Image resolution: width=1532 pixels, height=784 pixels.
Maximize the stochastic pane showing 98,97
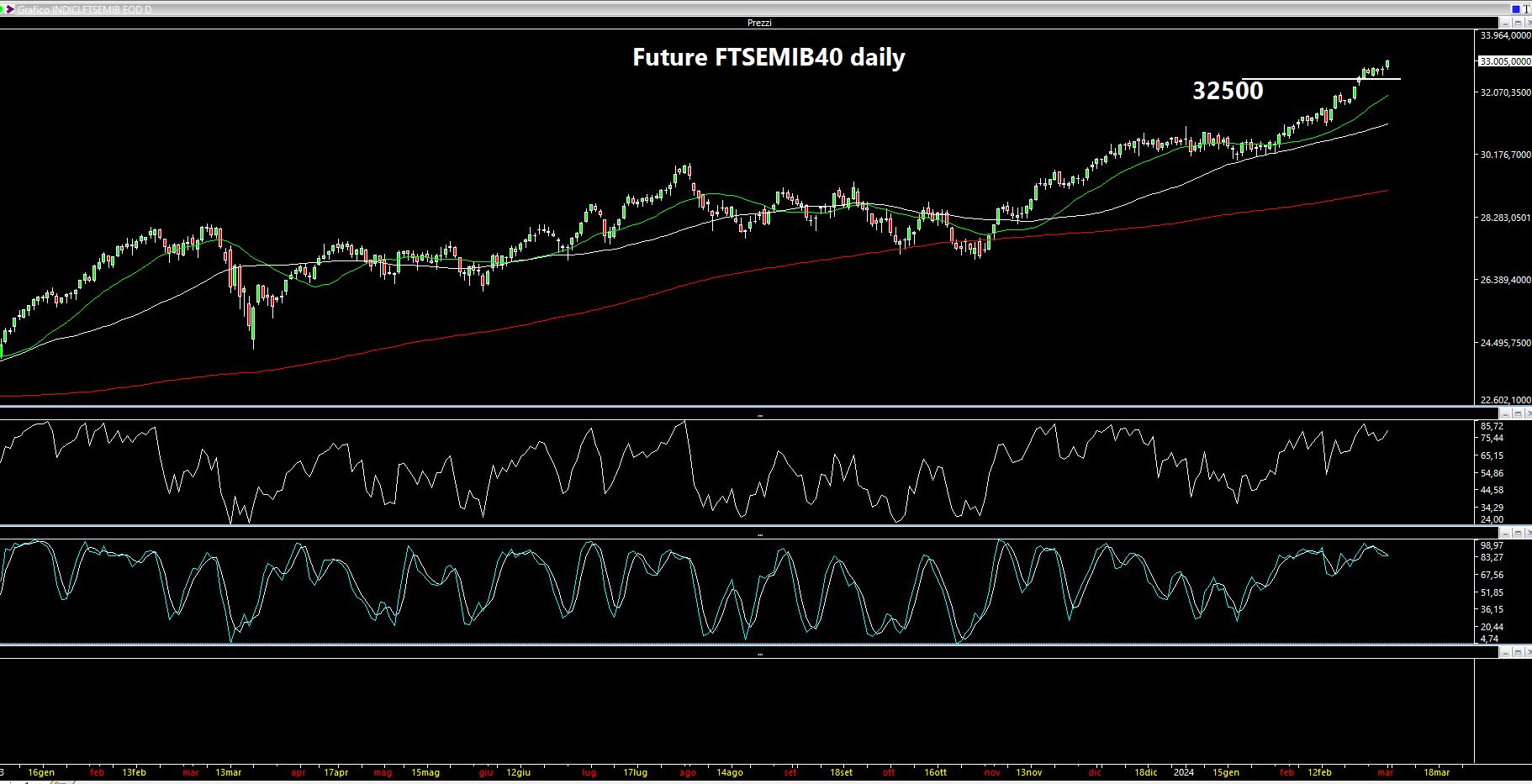click(1519, 532)
